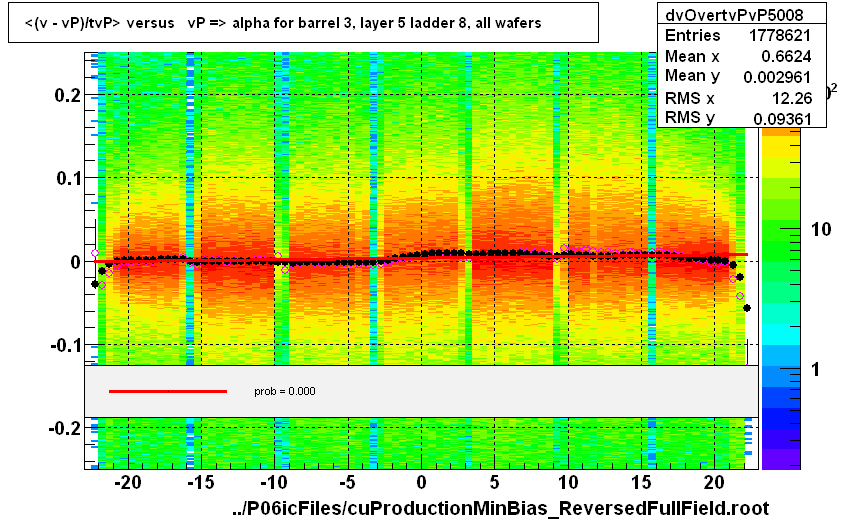Click the prob = 0.000 legend text

coord(284,391)
